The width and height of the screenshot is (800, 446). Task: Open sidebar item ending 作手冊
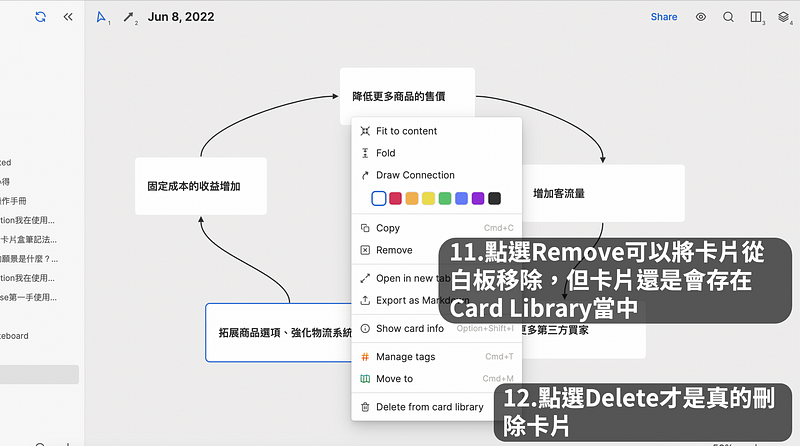[x=13, y=201]
